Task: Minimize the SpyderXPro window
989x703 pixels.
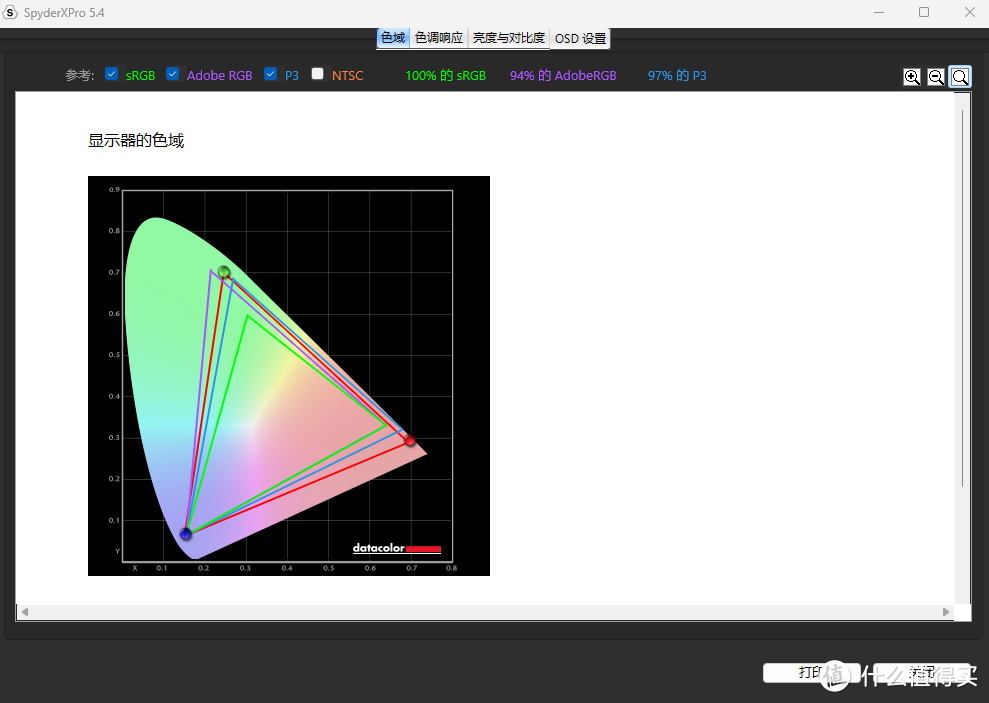Action: (x=879, y=13)
